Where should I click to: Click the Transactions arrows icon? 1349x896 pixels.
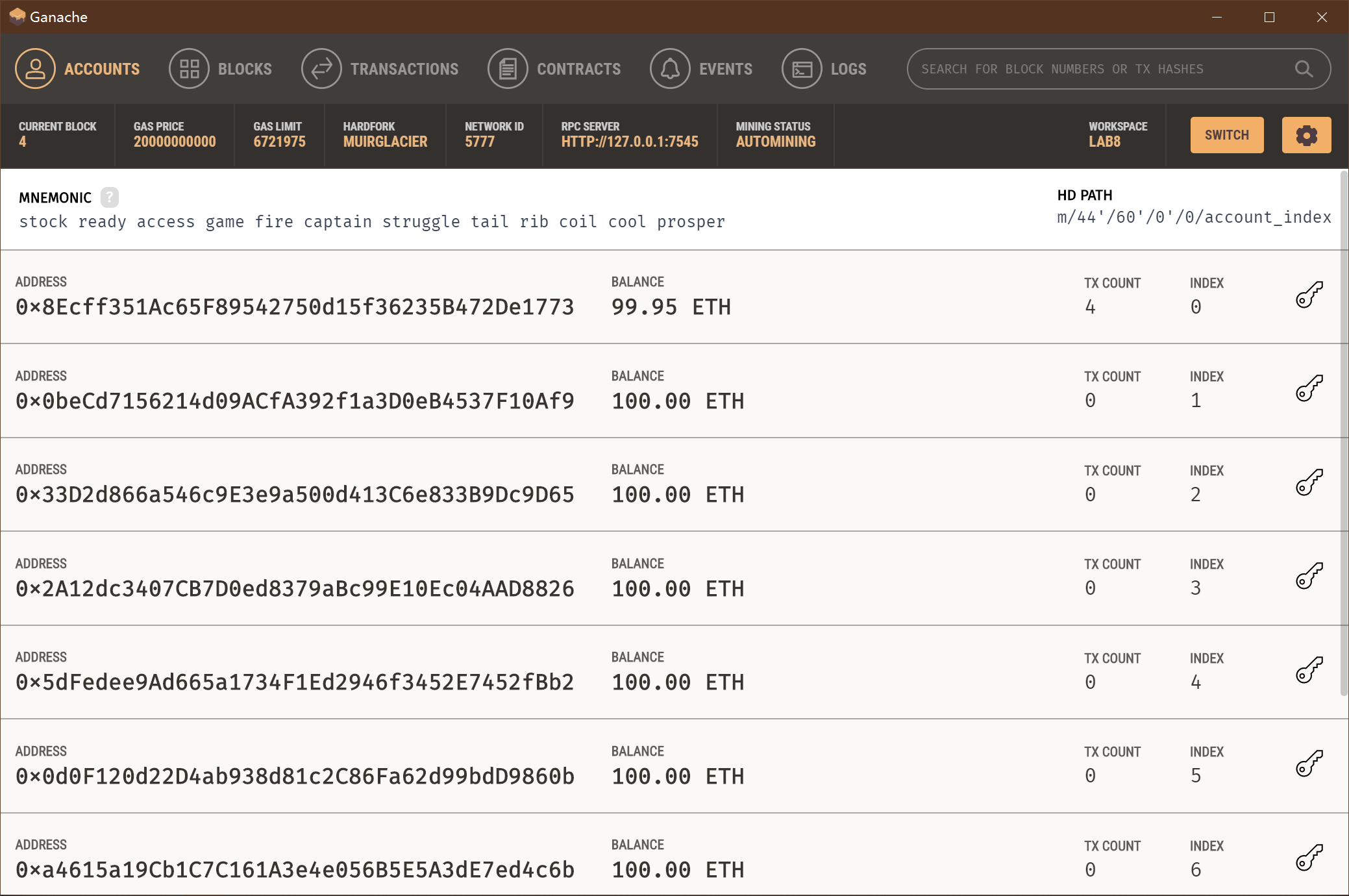[x=321, y=69]
